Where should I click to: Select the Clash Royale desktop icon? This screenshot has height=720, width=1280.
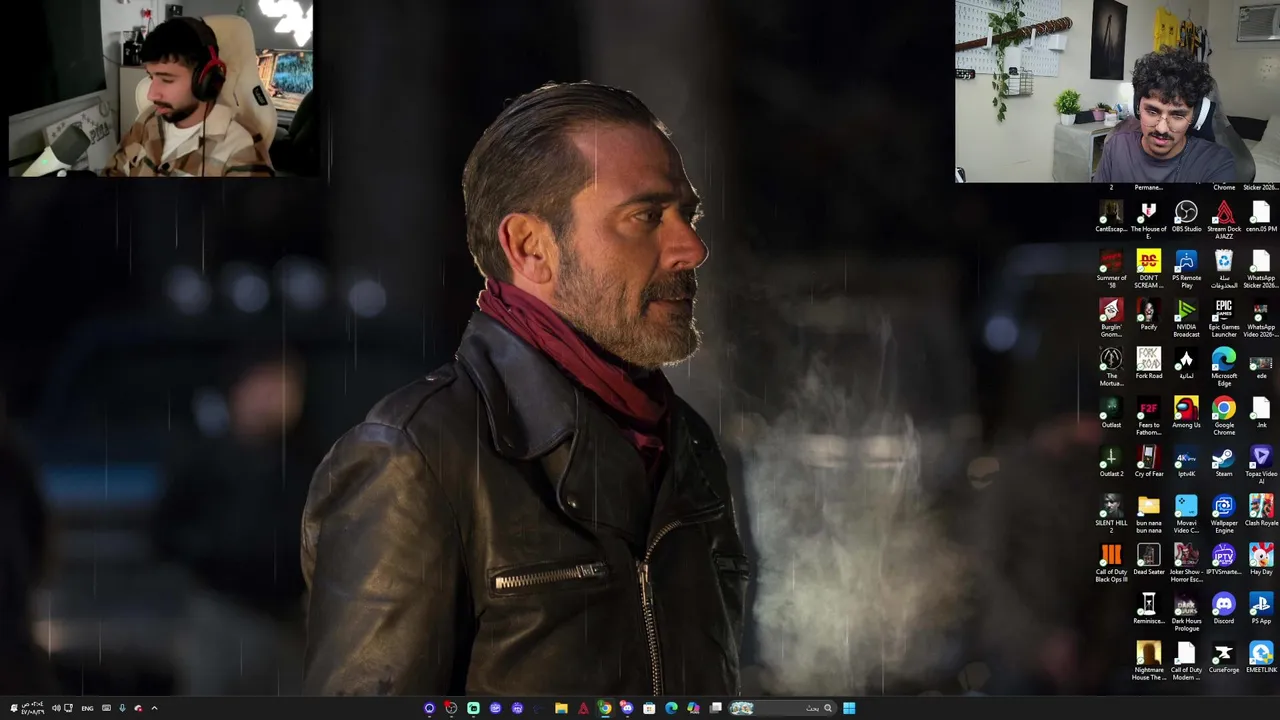(1261, 511)
